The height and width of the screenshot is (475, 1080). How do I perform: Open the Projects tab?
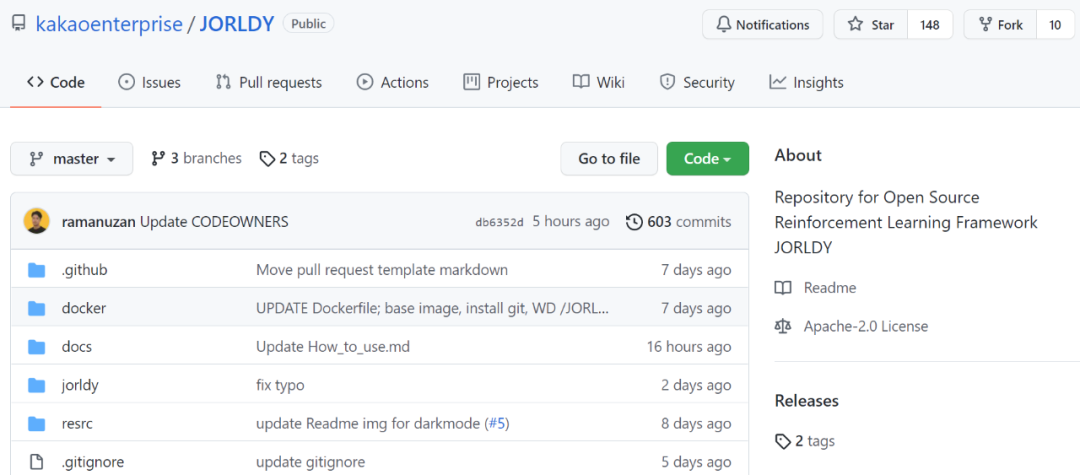[x=501, y=83]
